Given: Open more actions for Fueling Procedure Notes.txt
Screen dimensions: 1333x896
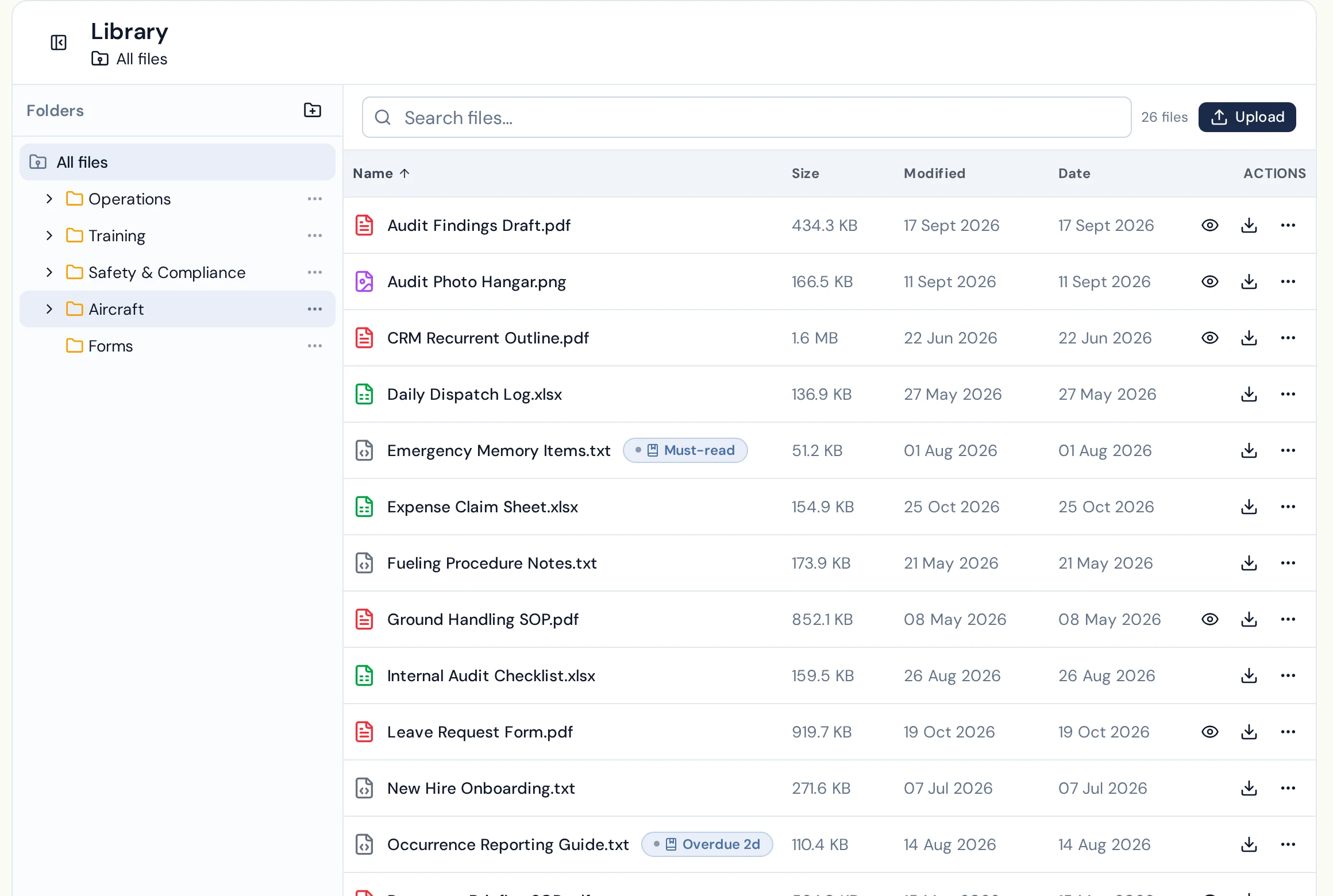Looking at the screenshot, I should (x=1288, y=563).
